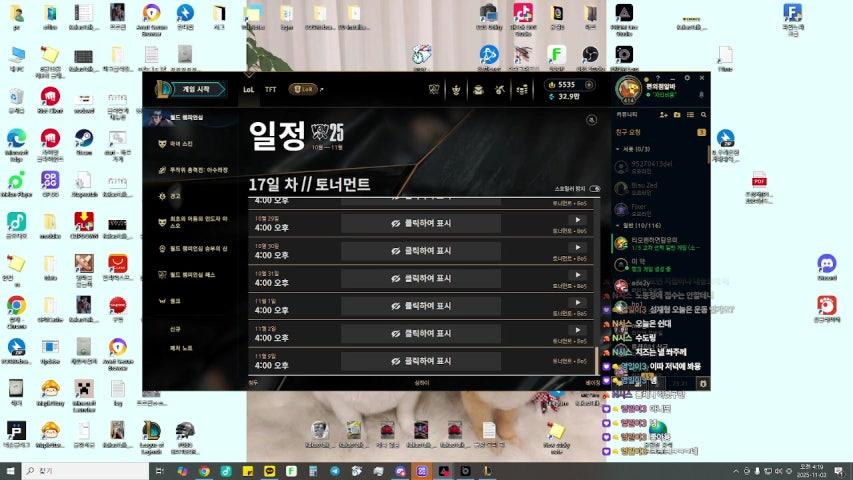853x480 pixels.
Task: Reveal the hidden 10월 30일 match
Action: coord(421,251)
